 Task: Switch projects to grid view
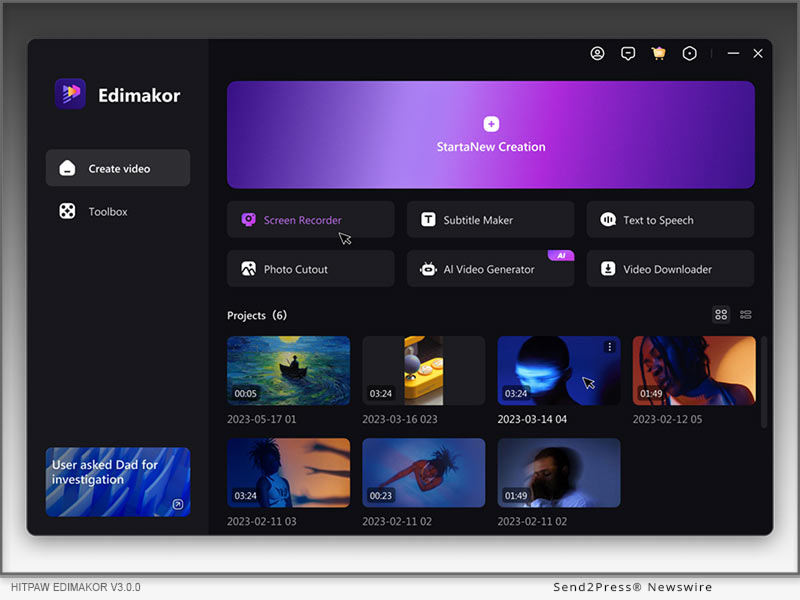pos(721,315)
